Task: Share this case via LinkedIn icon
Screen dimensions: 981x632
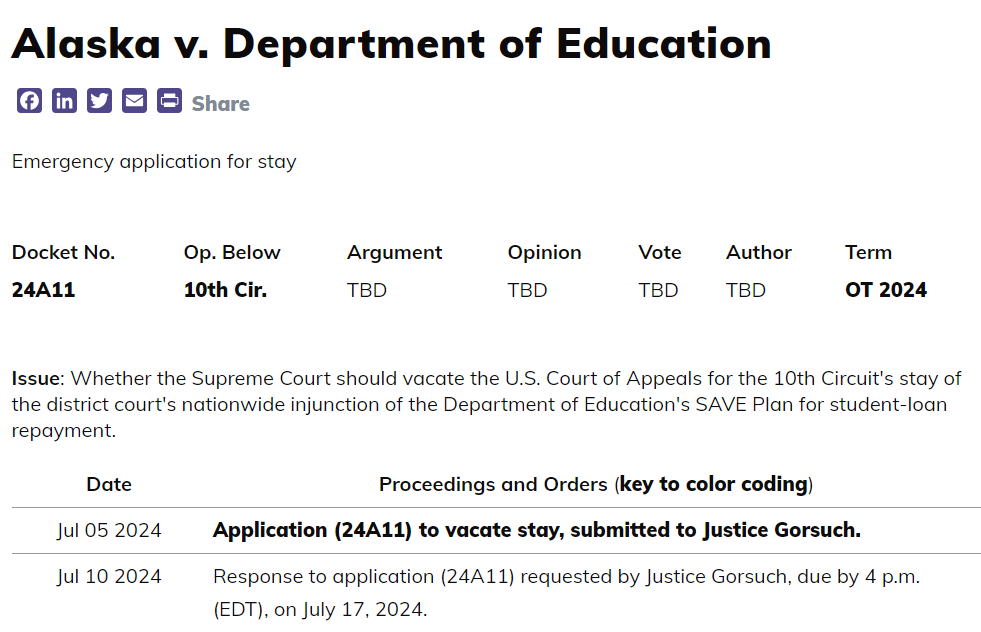Action: [64, 101]
